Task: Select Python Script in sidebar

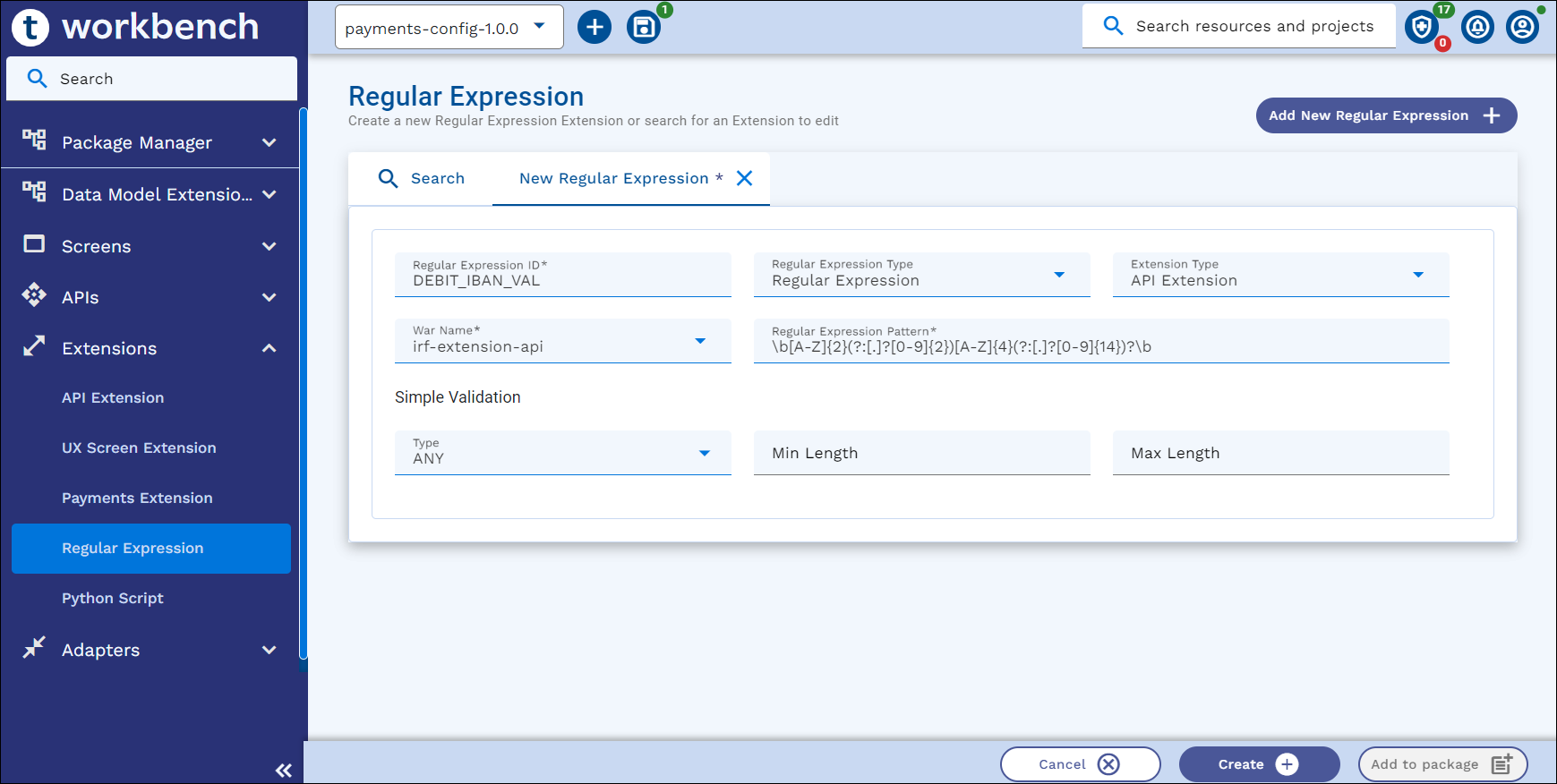Action: (x=113, y=598)
